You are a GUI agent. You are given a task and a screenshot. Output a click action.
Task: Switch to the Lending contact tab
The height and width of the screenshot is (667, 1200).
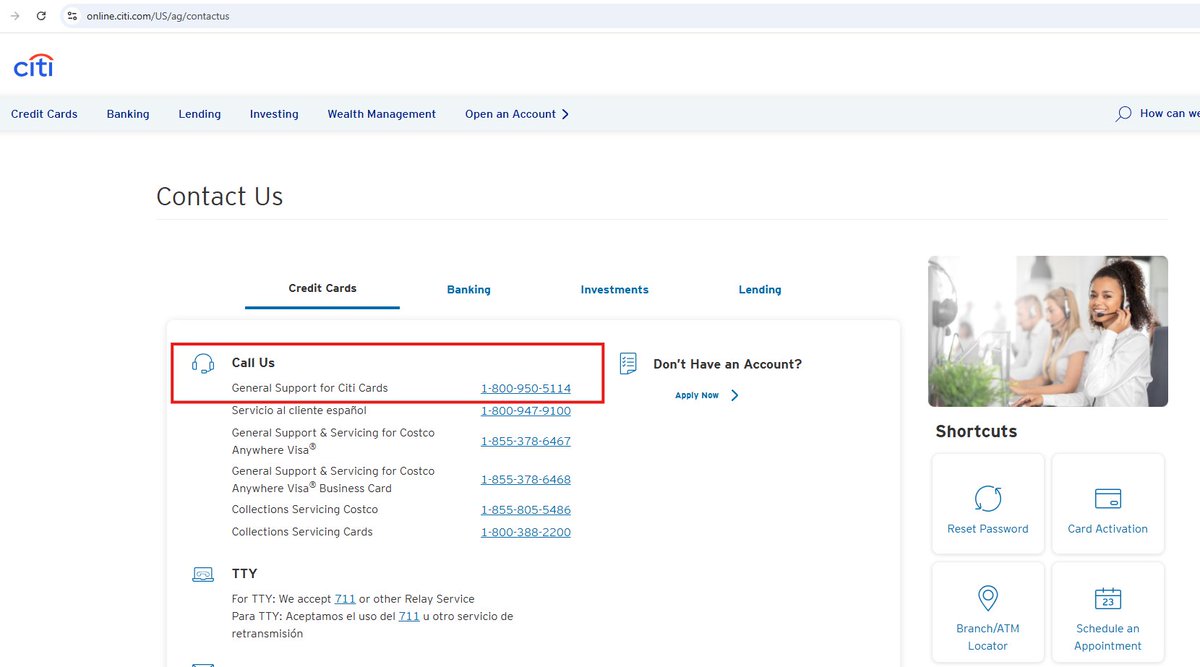760,290
